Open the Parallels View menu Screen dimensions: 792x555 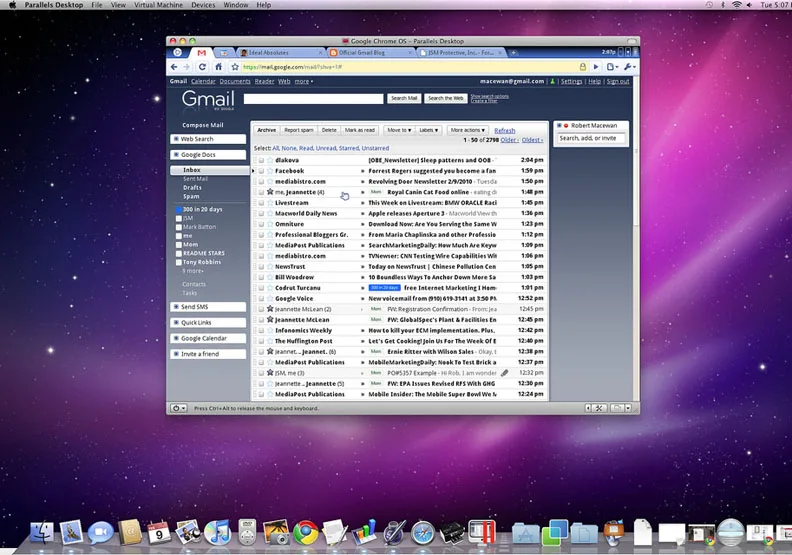tap(118, 5)
